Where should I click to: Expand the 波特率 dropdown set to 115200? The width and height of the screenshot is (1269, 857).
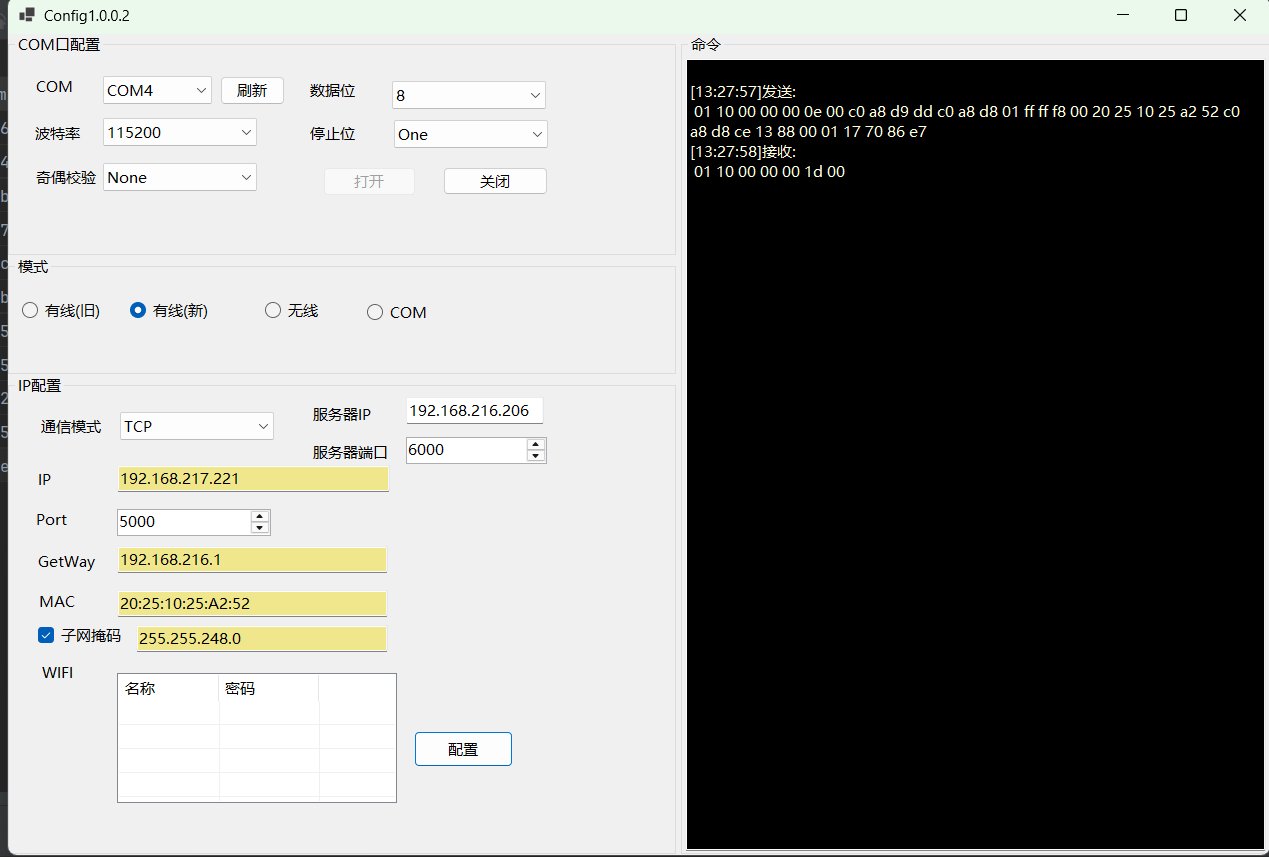[x=180, y=132]
